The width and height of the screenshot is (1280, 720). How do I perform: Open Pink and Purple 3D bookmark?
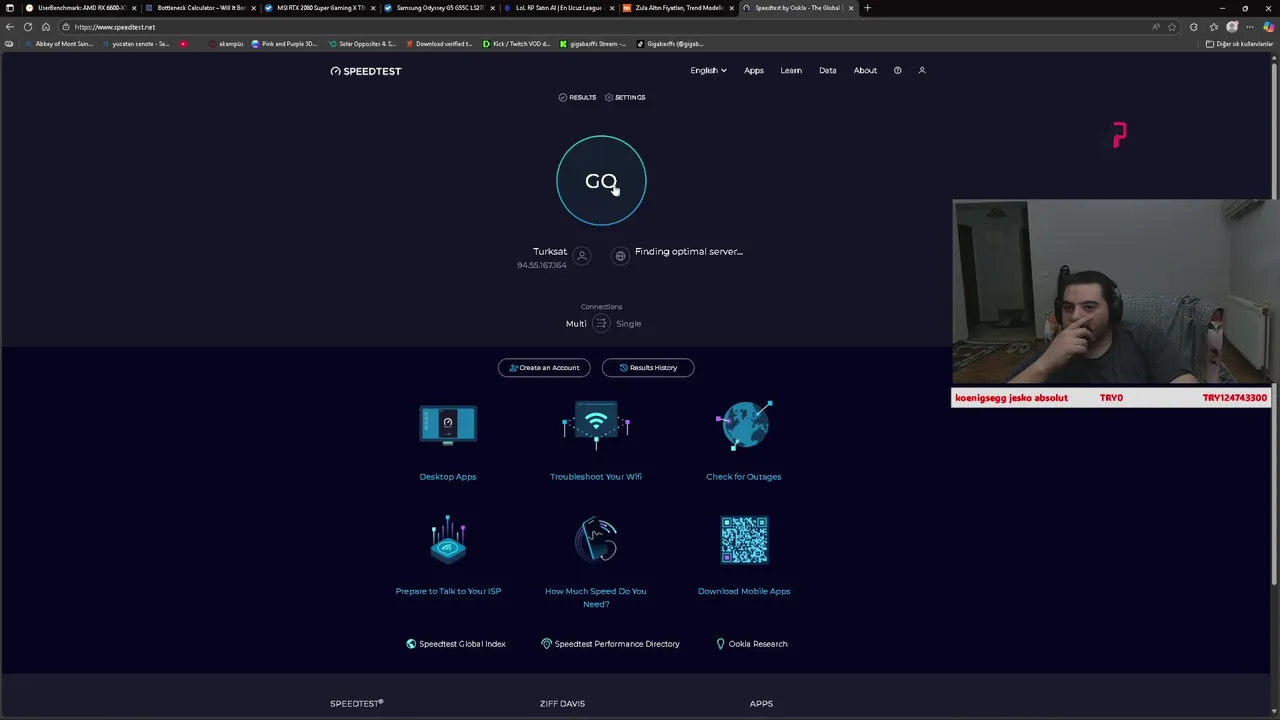click(x=284, y=44)
